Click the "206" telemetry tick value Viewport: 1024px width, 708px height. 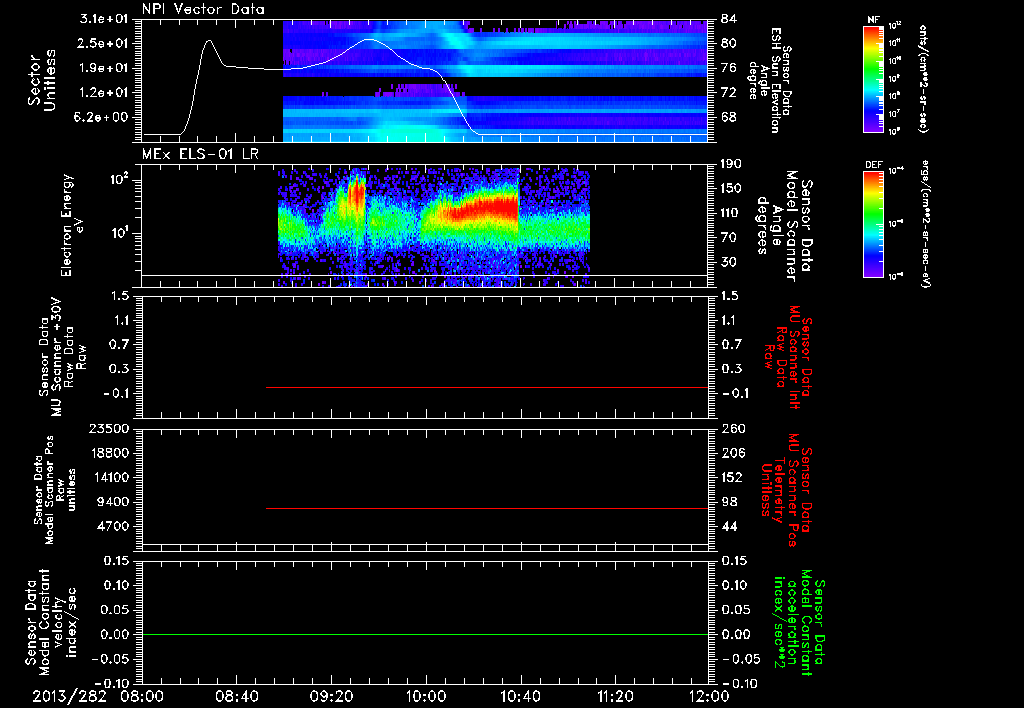(732, 453)
